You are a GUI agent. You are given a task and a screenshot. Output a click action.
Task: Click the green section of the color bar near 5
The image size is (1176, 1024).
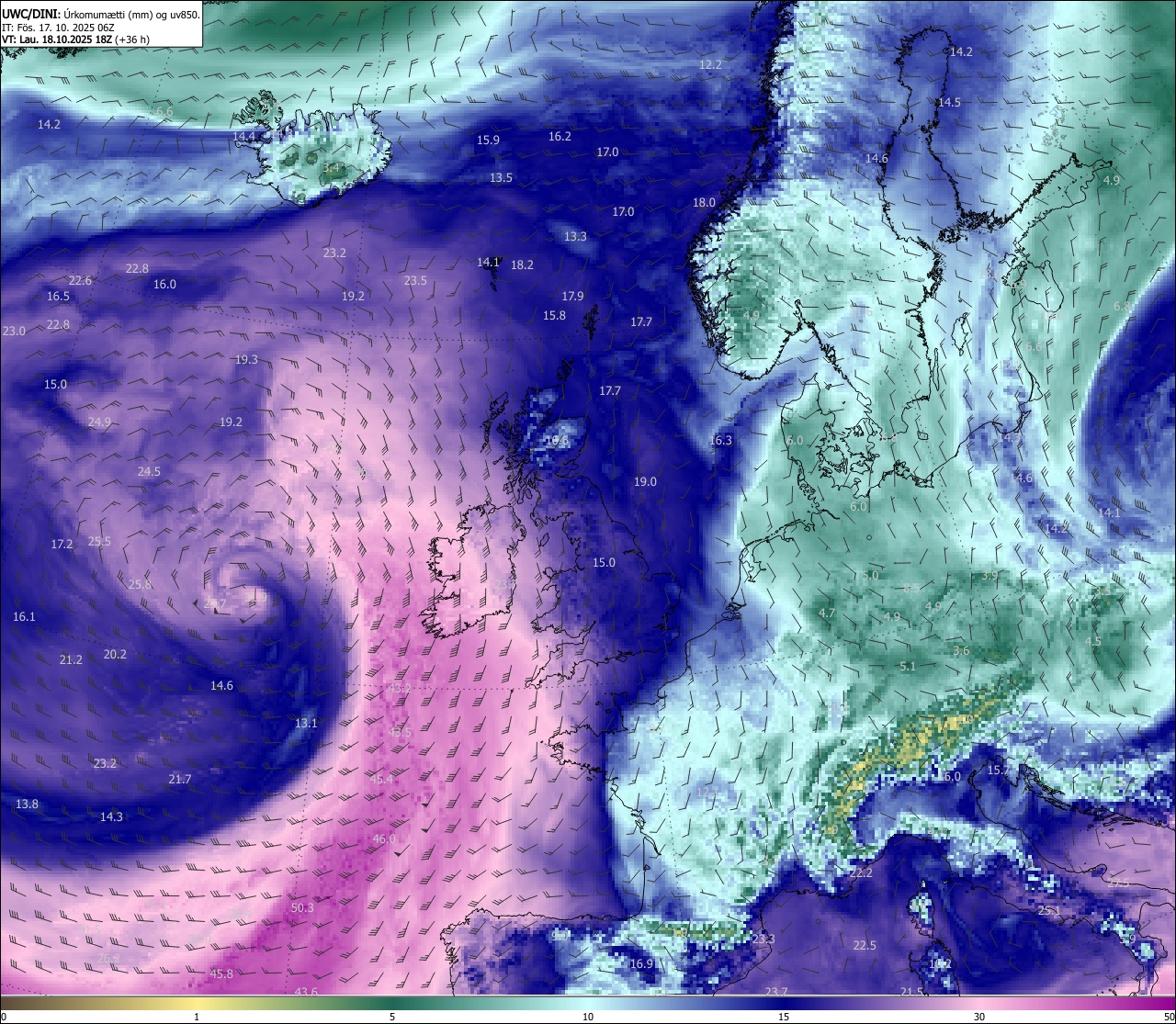392,1003
